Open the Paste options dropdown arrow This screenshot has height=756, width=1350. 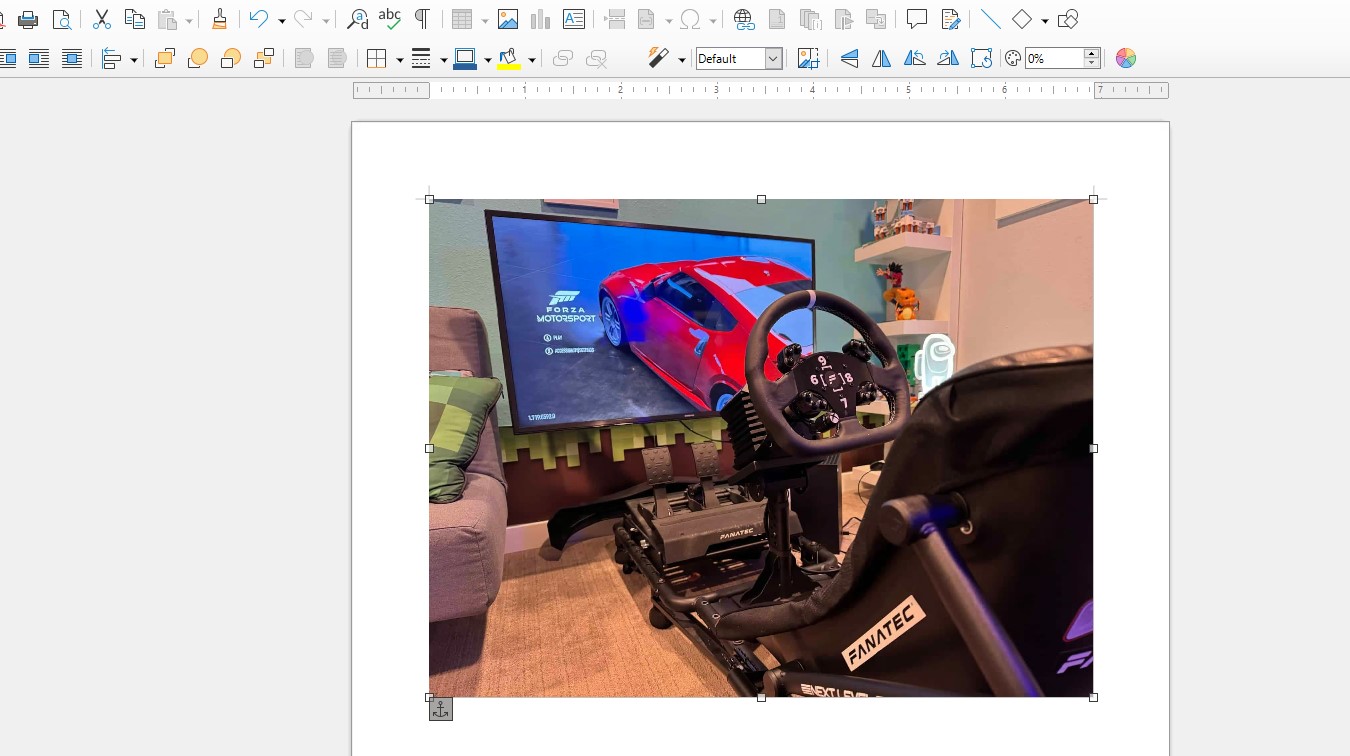coord(188,20)
